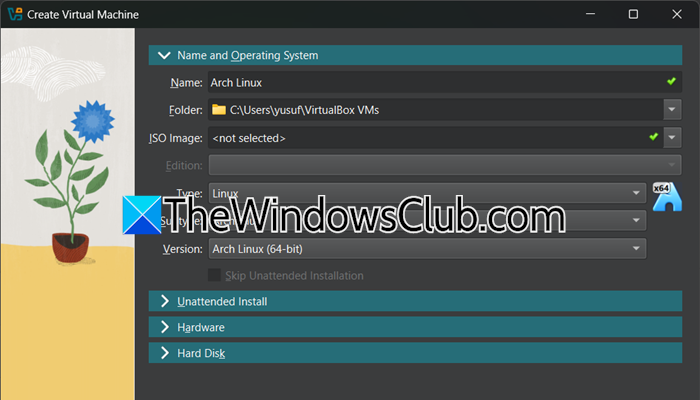Click the ISO Image field showing not selected
This screenshot has width=700, height=400.
click(x=436, y=138)
